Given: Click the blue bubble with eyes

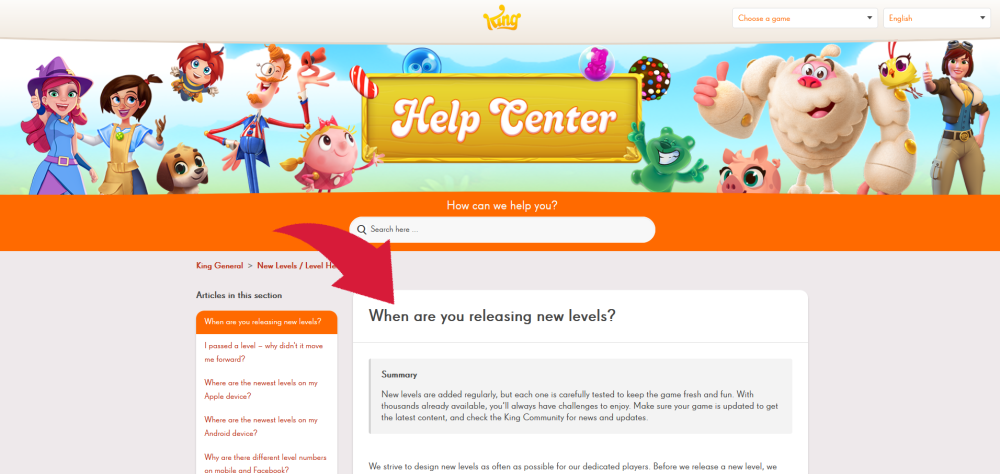Looking at the screenshot, I should (x=422, y=62).
